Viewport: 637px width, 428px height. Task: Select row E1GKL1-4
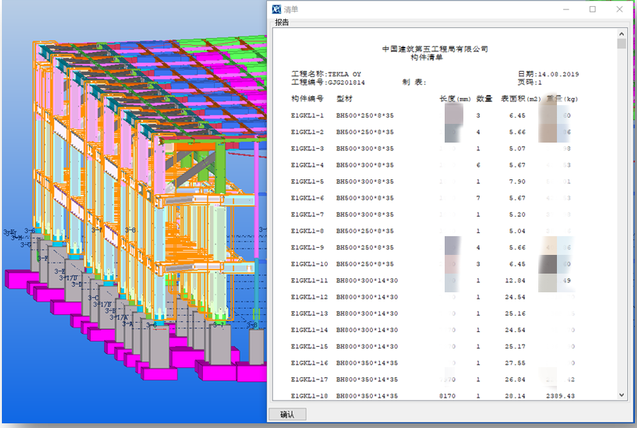pyautogui.click(x=433, y=165)
